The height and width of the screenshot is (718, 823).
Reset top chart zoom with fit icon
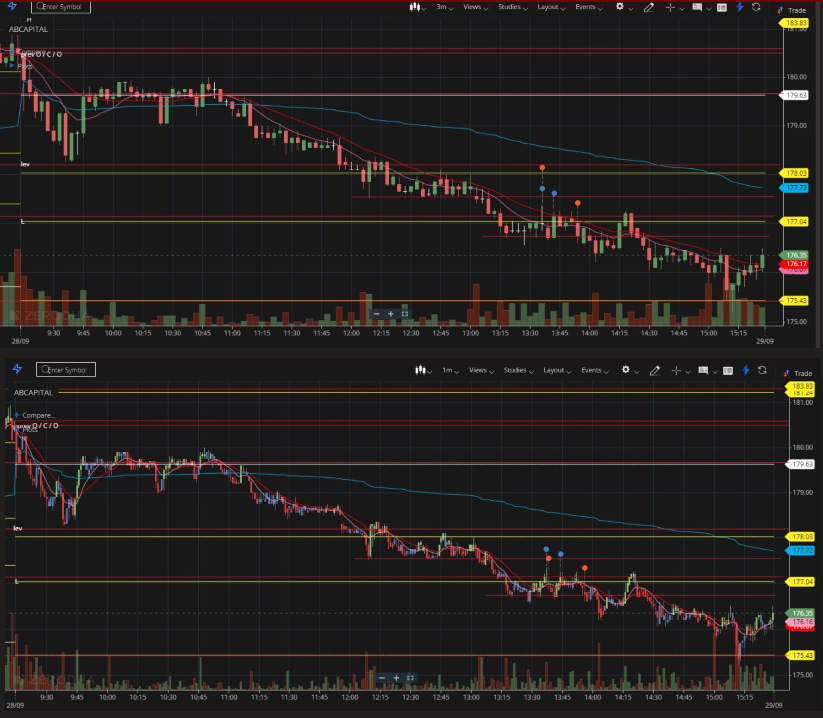pyautogui.click(x=405, y=314)
